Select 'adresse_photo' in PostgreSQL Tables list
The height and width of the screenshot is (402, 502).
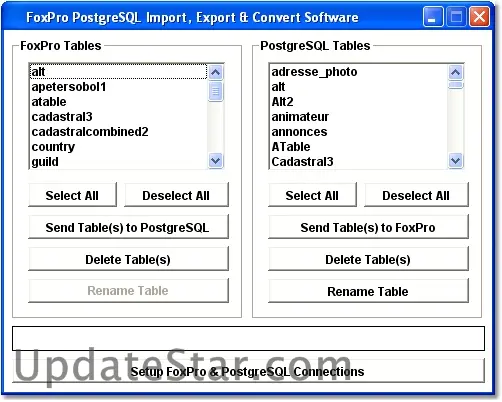pyautogui.click(x=358, y=72)
